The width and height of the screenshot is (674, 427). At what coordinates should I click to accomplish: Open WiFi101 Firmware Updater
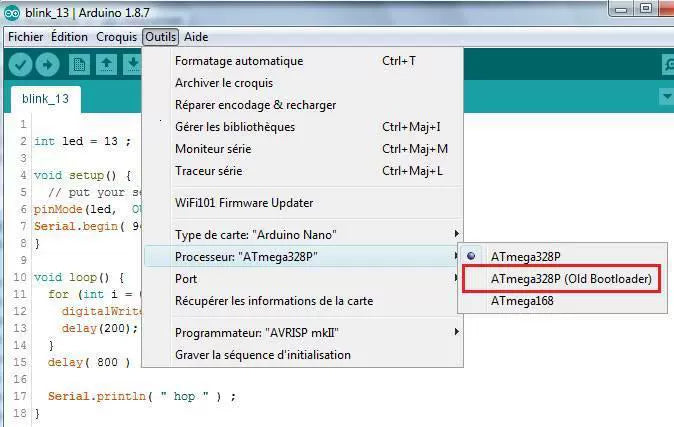coord(303,203)
